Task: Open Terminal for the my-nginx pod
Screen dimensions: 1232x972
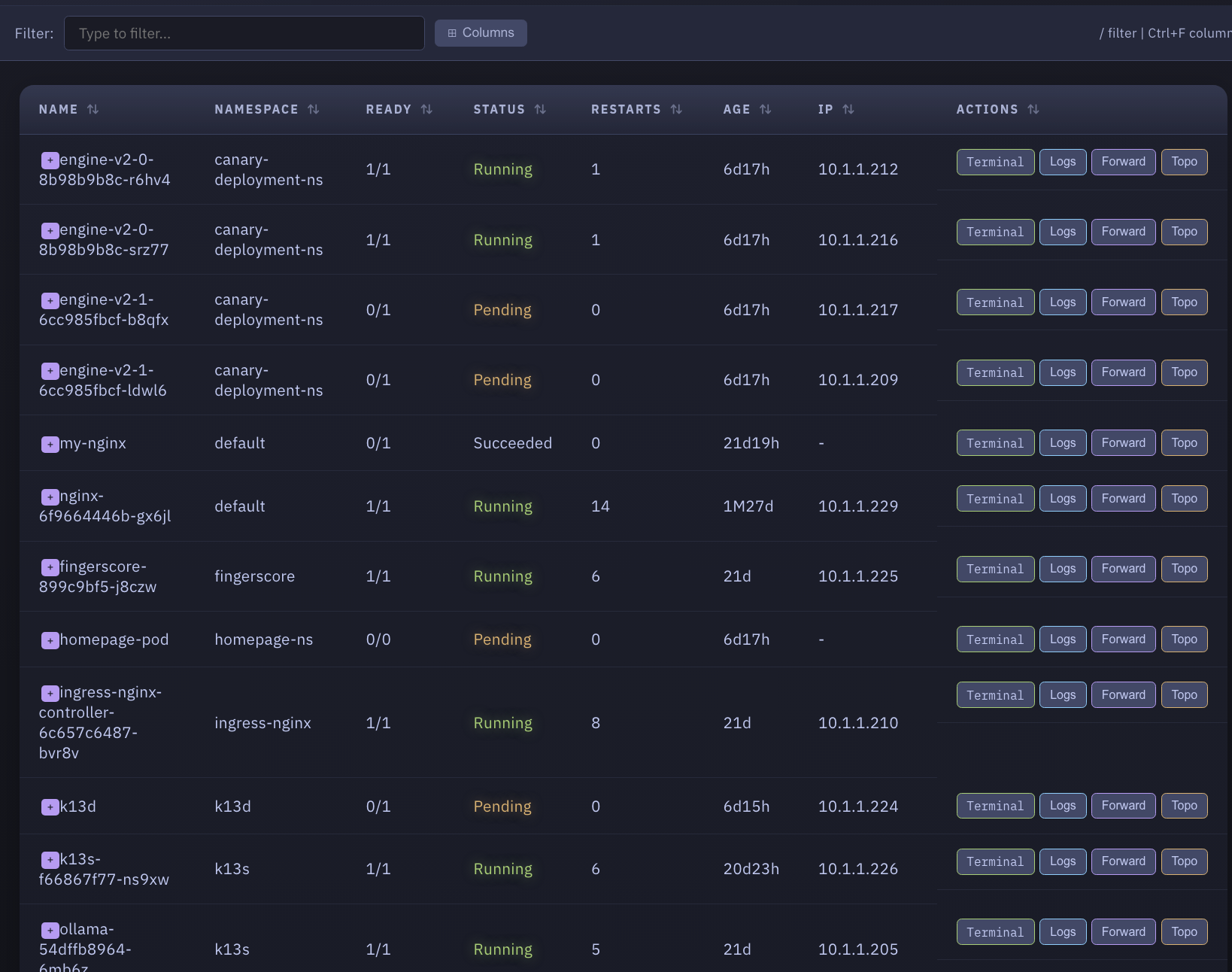Action: (x=994, y=443)
